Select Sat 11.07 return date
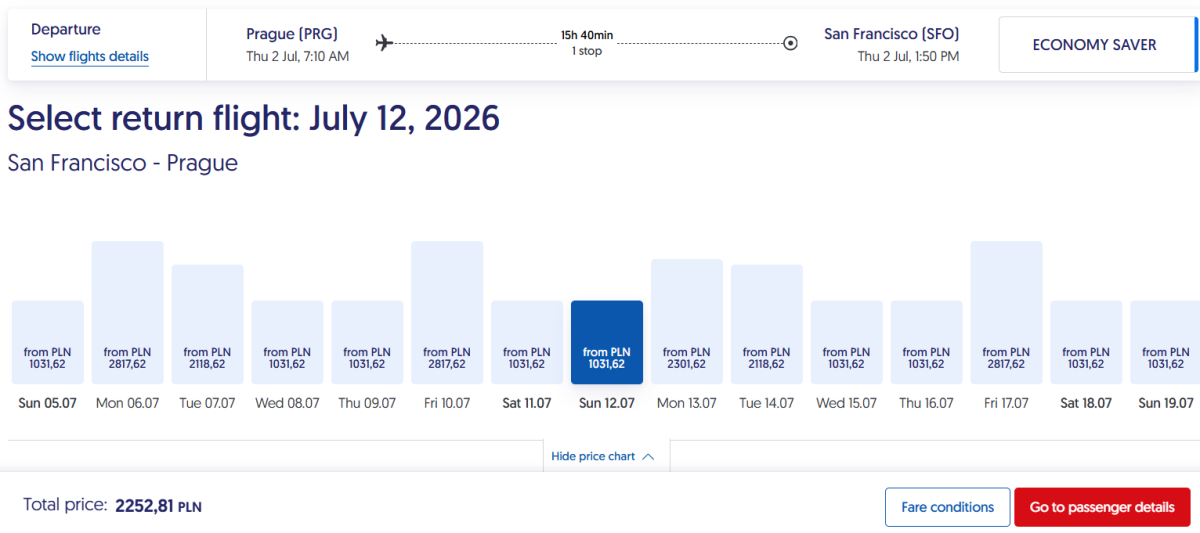Viewport: 1200px width, 533px height. 527,342
